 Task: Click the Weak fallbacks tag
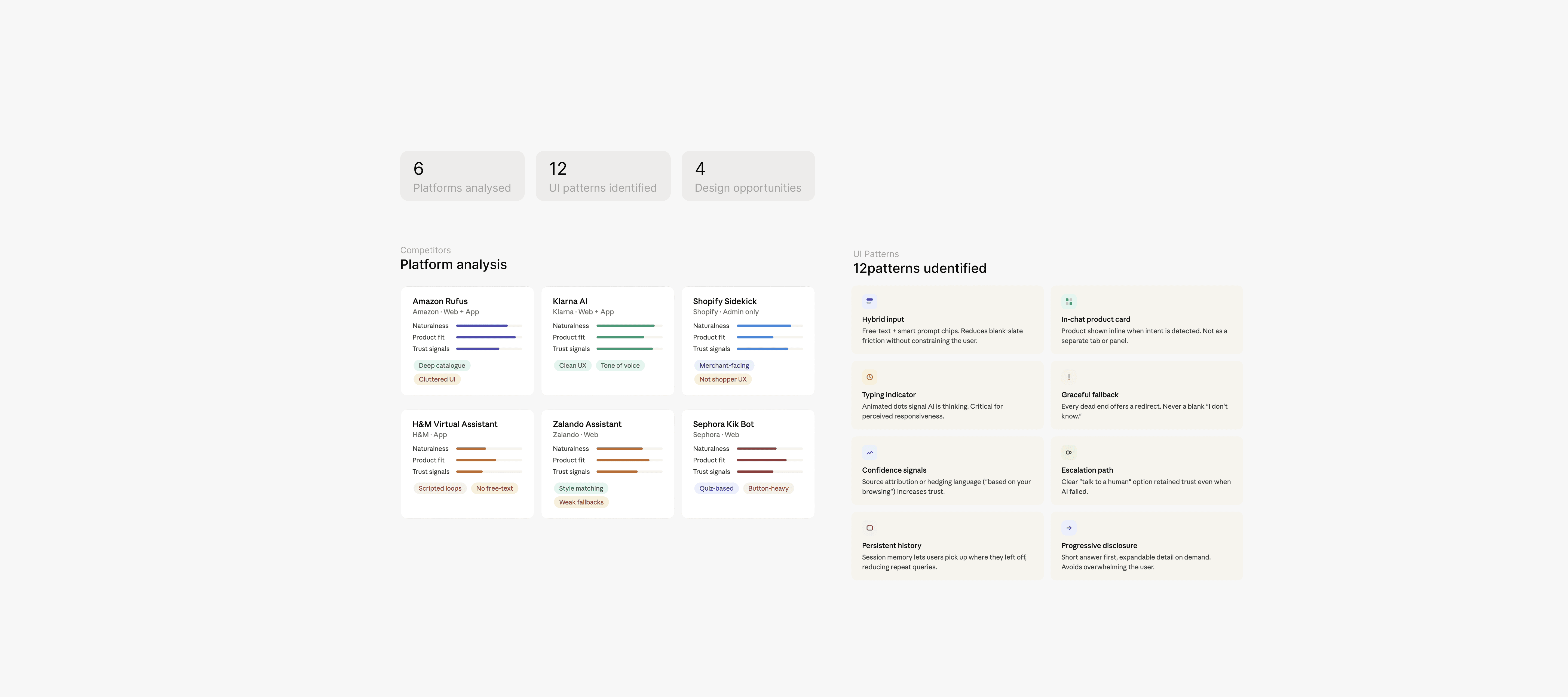[581, 502]
